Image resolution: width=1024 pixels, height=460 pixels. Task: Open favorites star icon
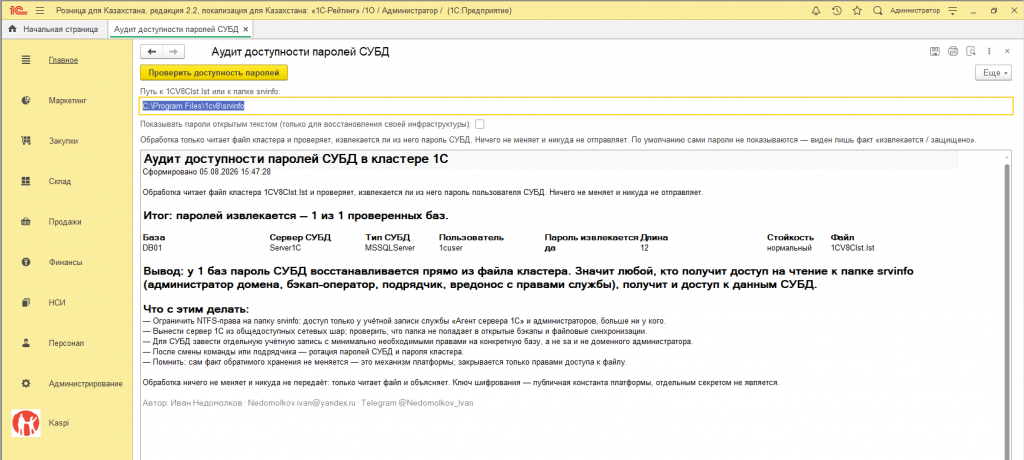pos(857,10)
